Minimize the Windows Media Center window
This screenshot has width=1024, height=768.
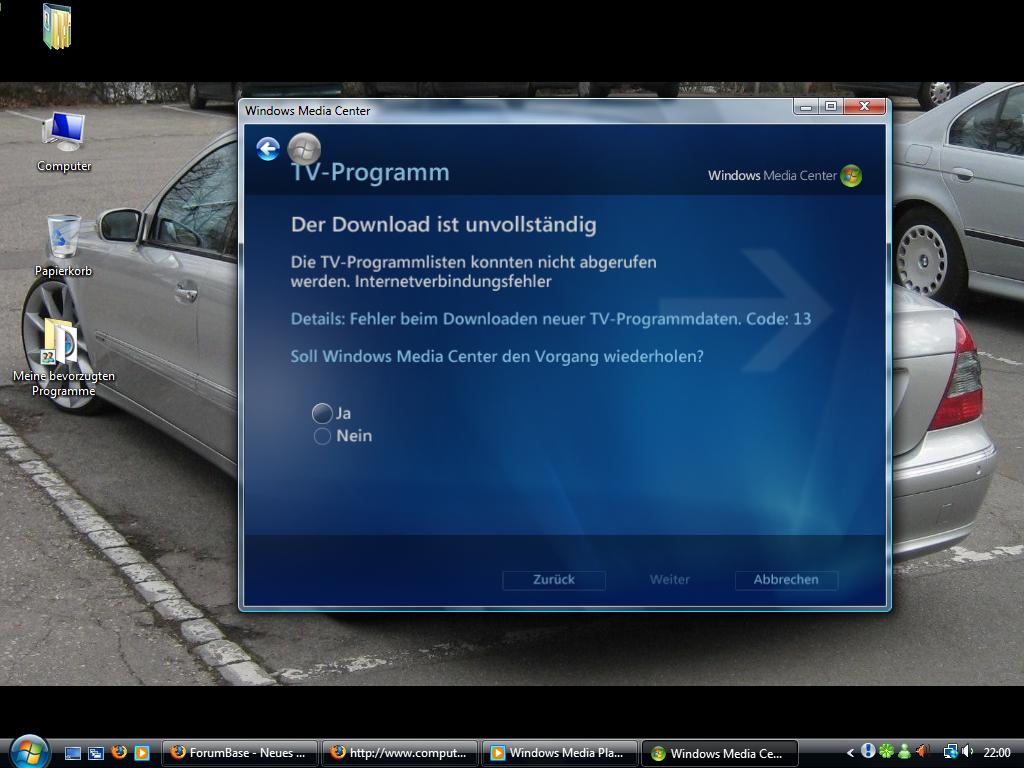(806, 106)
